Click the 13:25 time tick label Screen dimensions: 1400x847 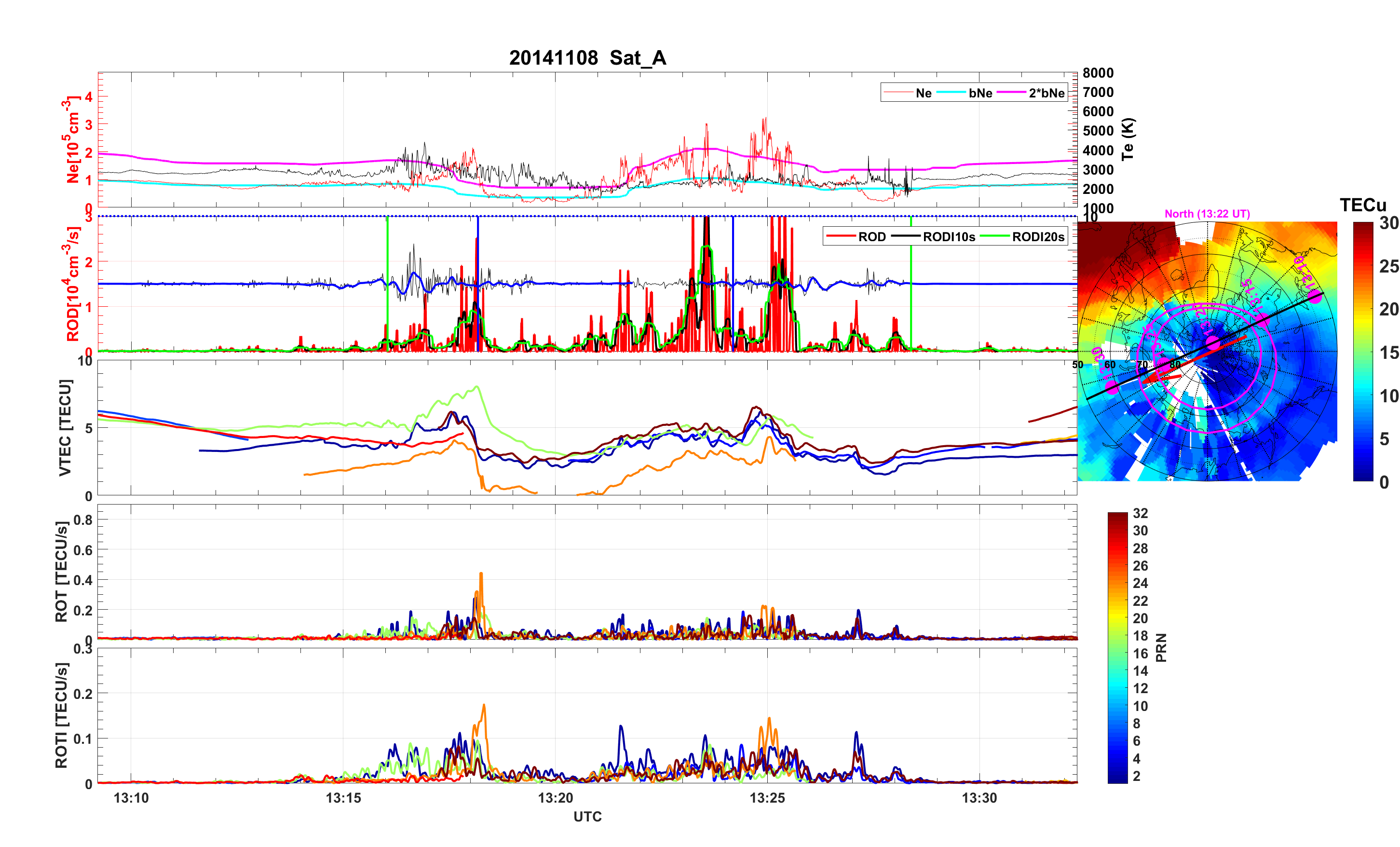767,798
